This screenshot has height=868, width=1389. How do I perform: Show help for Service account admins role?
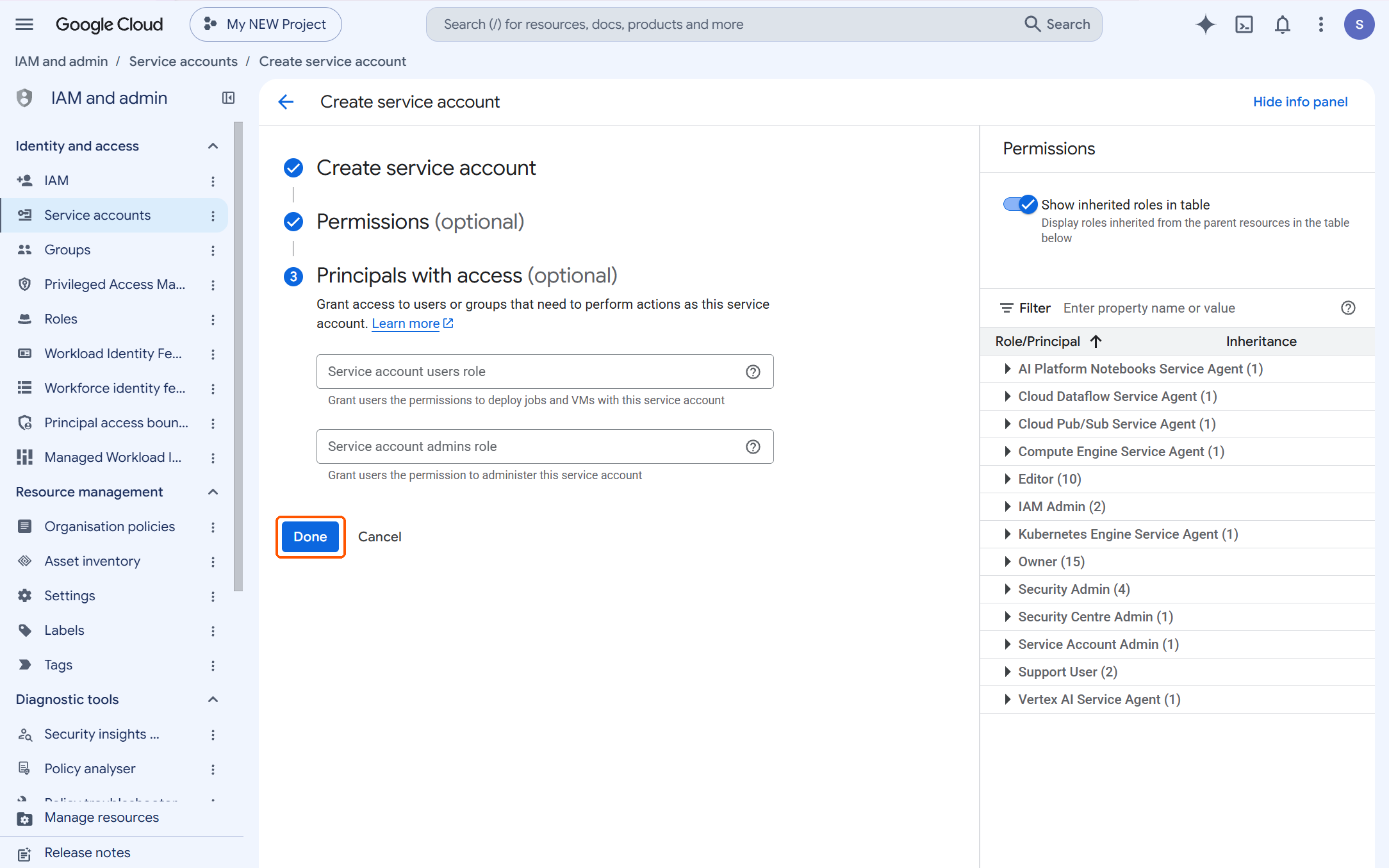click(x=753, y=446)
